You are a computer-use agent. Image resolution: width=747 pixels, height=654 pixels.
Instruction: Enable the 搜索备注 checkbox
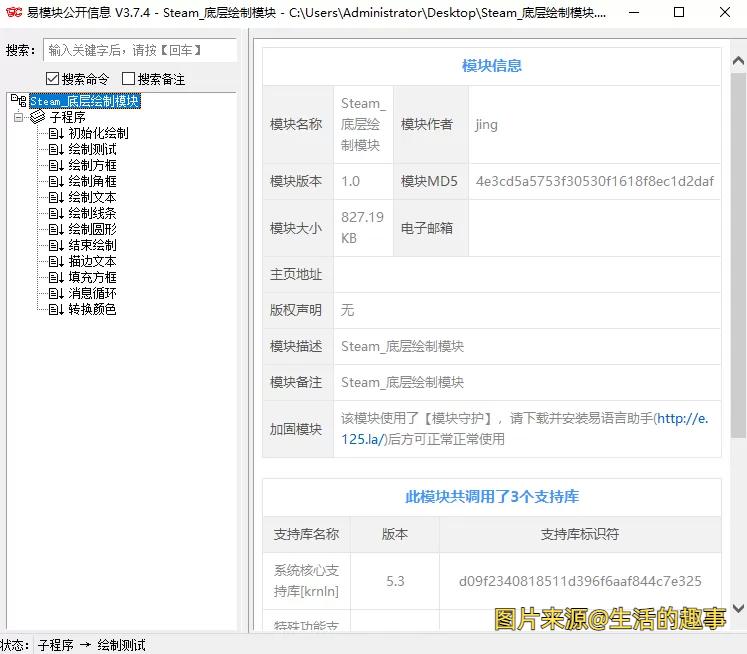pyautogui.click(x=128, y=79)
